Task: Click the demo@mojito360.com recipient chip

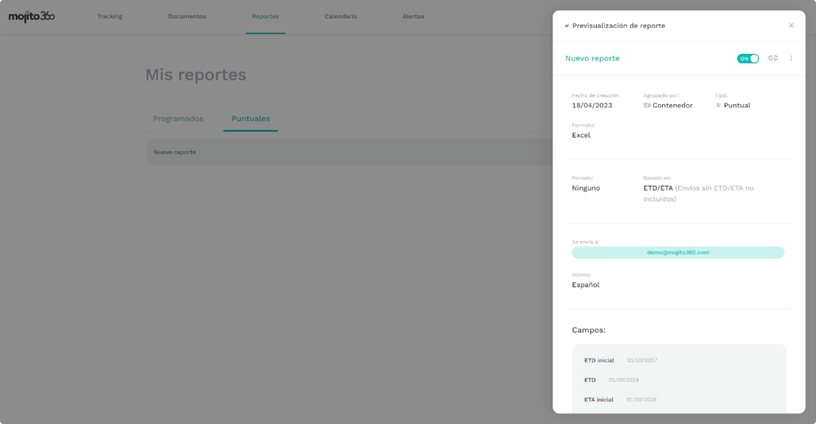Action: pos(678,253)
